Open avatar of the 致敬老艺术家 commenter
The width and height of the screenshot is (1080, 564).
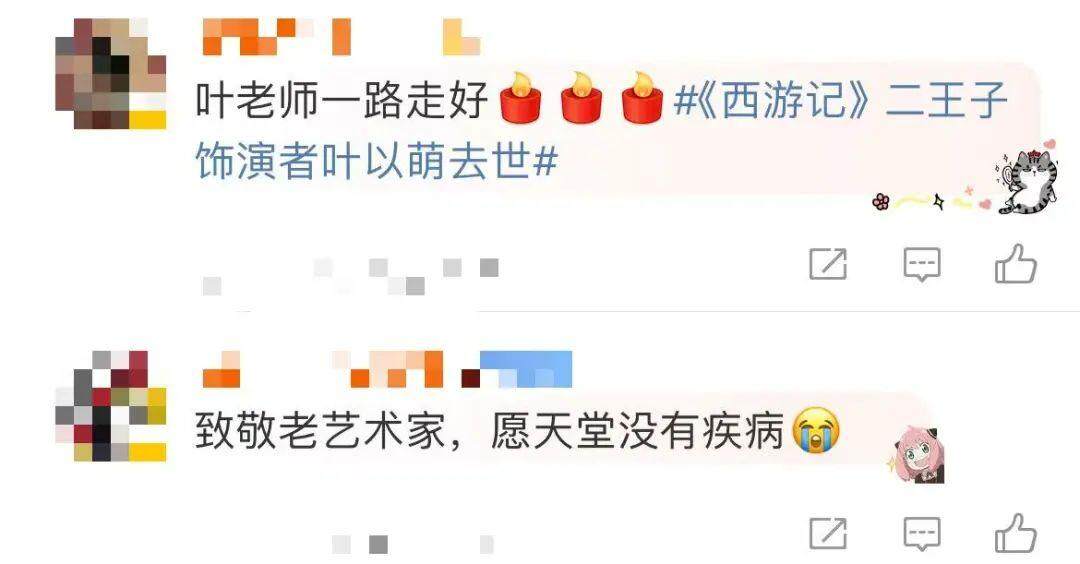pos(110,406)
